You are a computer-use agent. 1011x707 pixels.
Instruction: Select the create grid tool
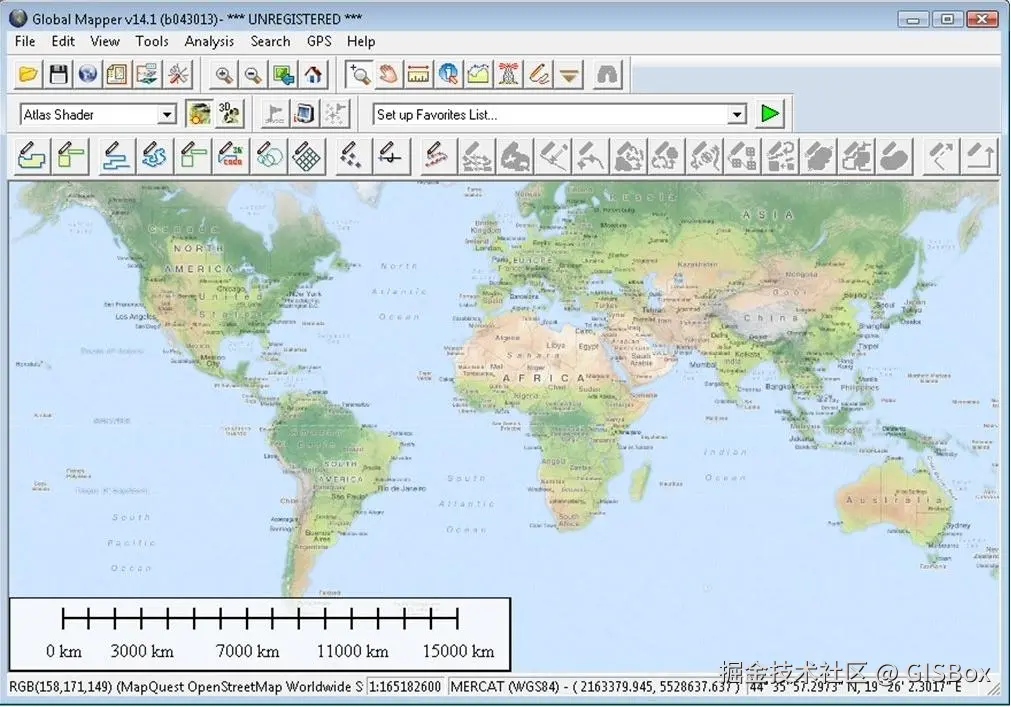point(307,157)
